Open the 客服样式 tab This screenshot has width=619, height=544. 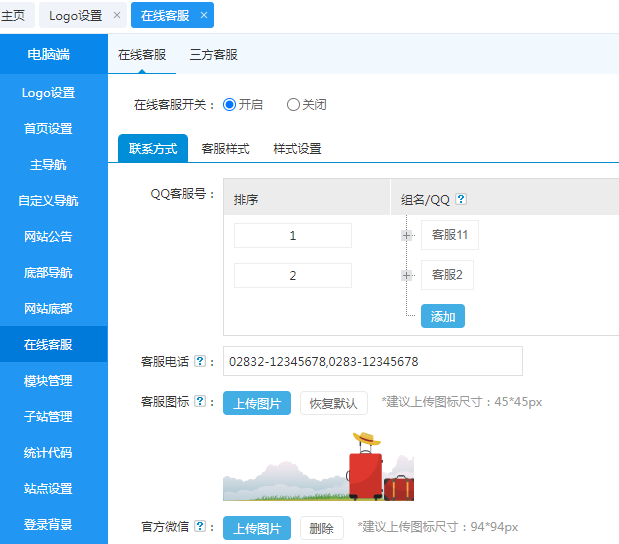point(225,148)
